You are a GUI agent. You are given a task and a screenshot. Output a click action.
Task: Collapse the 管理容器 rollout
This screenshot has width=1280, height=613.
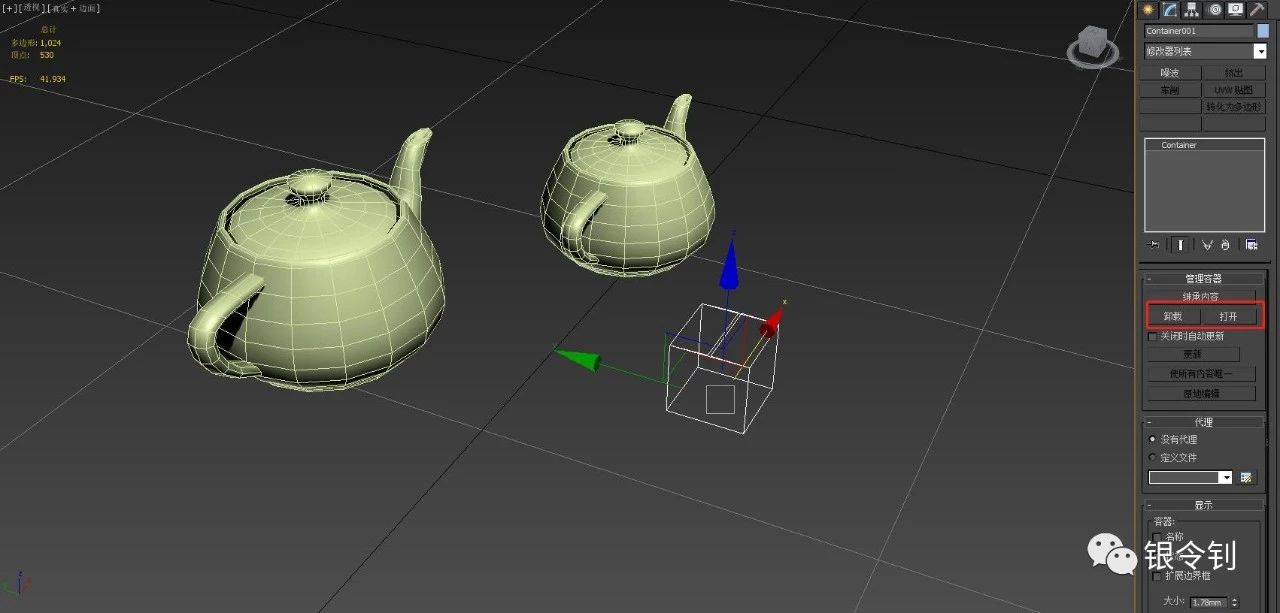(x=1204, y=279)
